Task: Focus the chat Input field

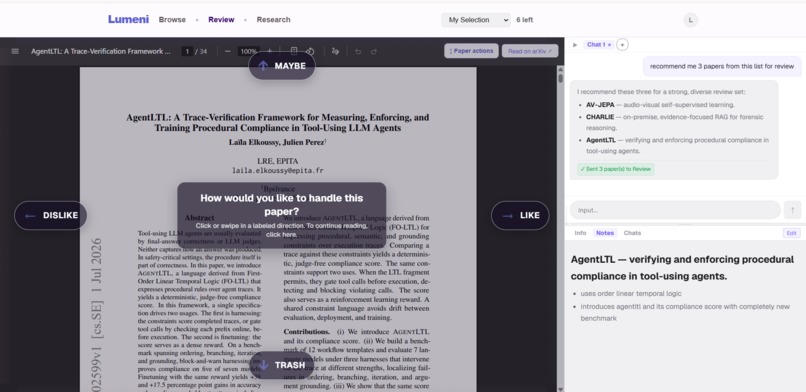Action: pos(675,210)
